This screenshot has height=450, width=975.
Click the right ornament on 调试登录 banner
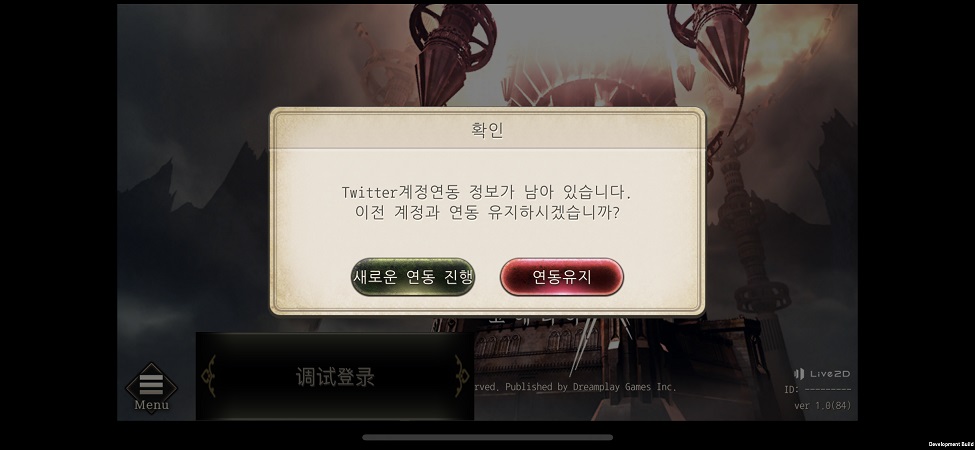[x=461, y=376]
